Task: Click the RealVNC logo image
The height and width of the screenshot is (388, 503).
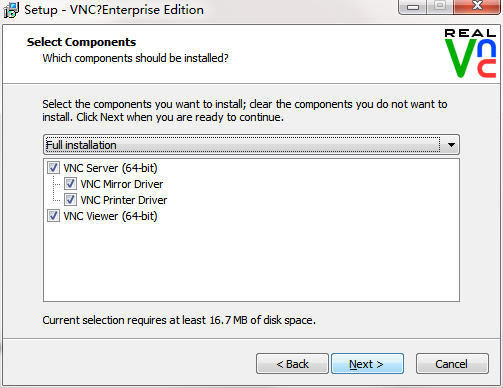Action: click(470, 53)
